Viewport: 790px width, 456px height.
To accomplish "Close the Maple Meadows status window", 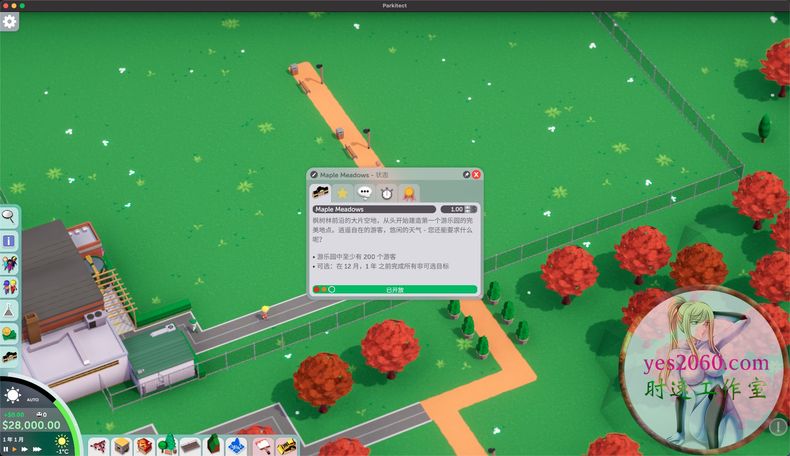I will click(x=477, y=174).
